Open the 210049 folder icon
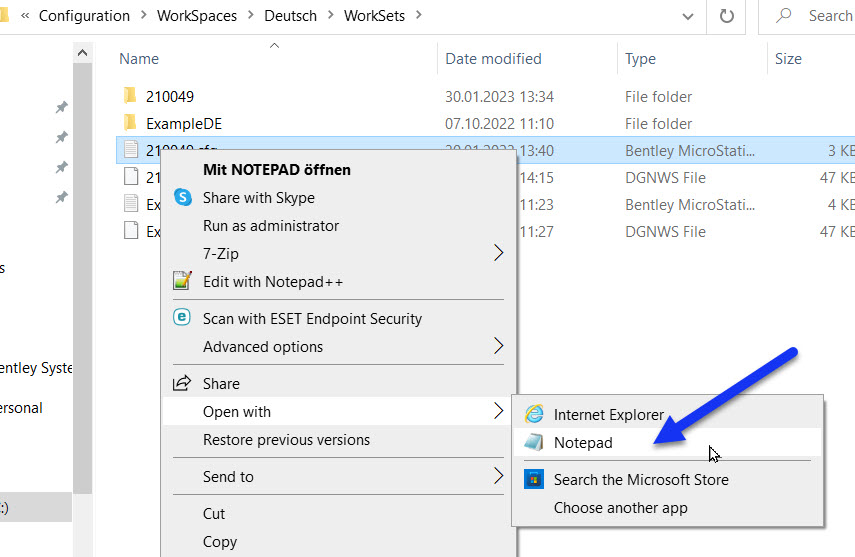The width and height of the screenshot is (855, 557). point(129,97)
